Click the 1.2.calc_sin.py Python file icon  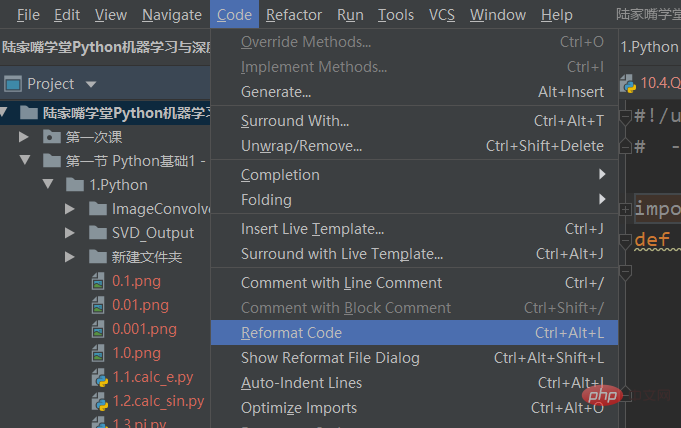click(x=99, y=401)
